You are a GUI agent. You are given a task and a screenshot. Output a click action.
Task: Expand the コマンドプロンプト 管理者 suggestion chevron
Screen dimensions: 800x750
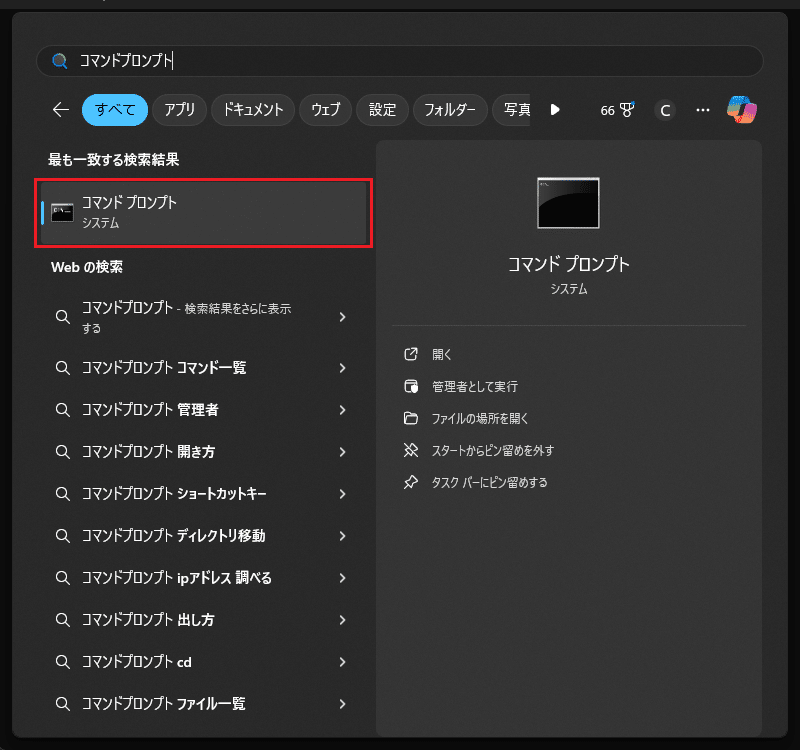point(345,410)
